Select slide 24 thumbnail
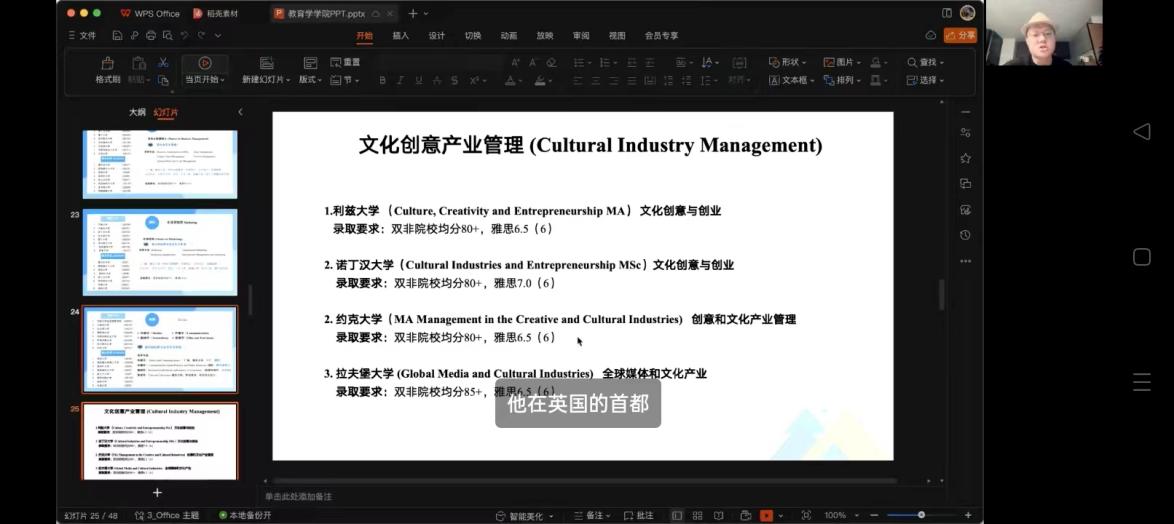 pos(159,349)
